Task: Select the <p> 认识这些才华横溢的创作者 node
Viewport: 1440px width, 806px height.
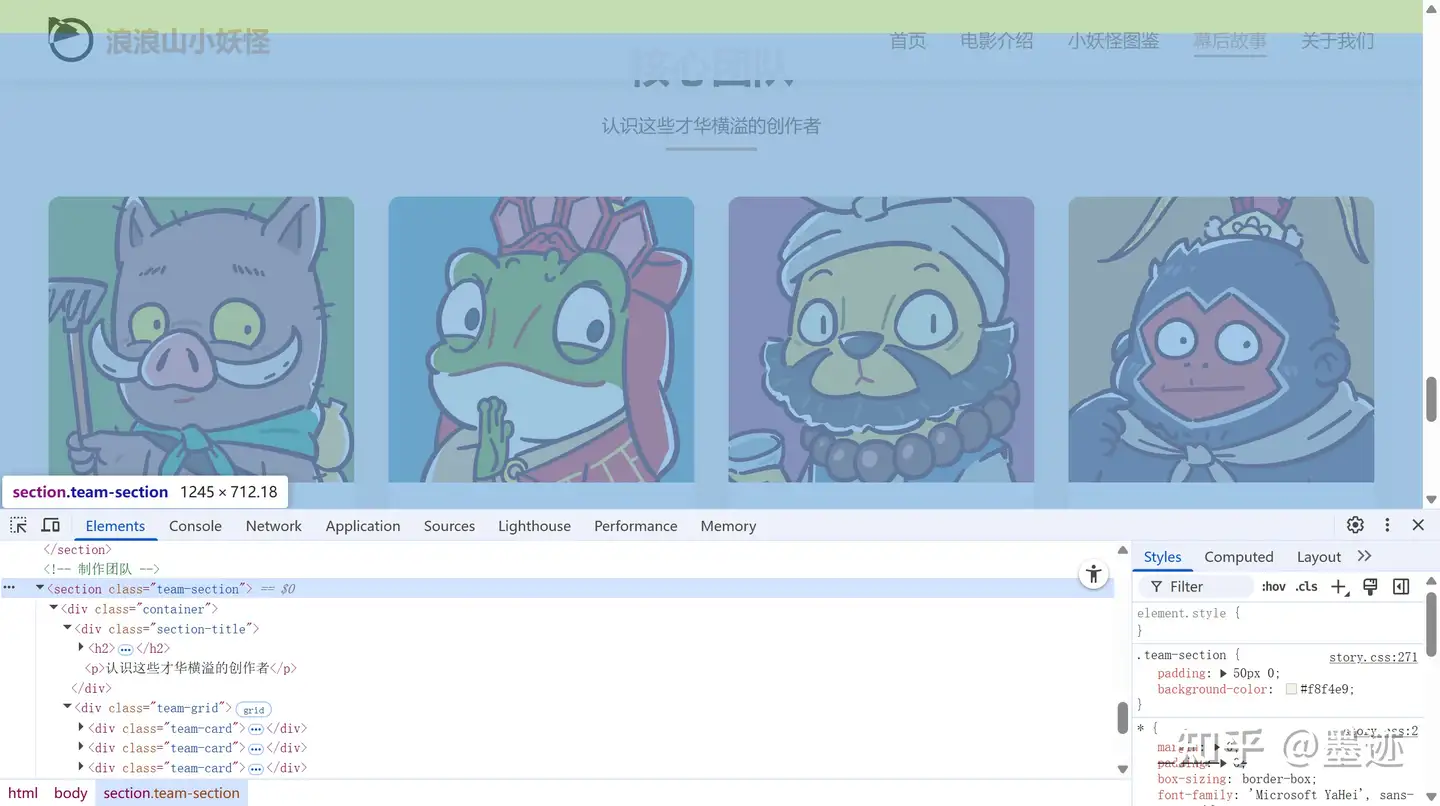Action: coord(191,668)
